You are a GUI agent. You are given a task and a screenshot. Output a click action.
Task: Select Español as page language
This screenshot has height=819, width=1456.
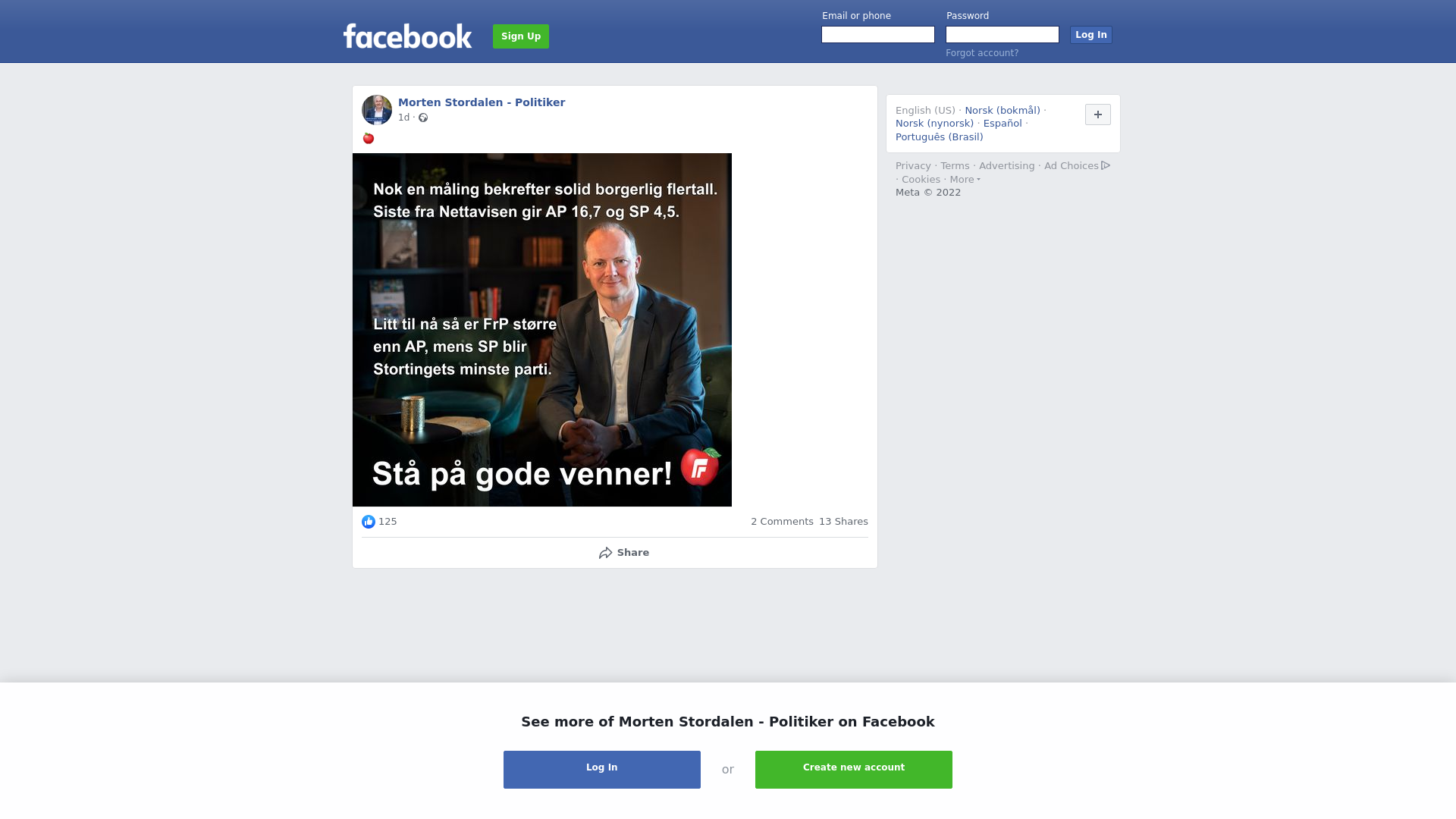tap(1003, 124)
